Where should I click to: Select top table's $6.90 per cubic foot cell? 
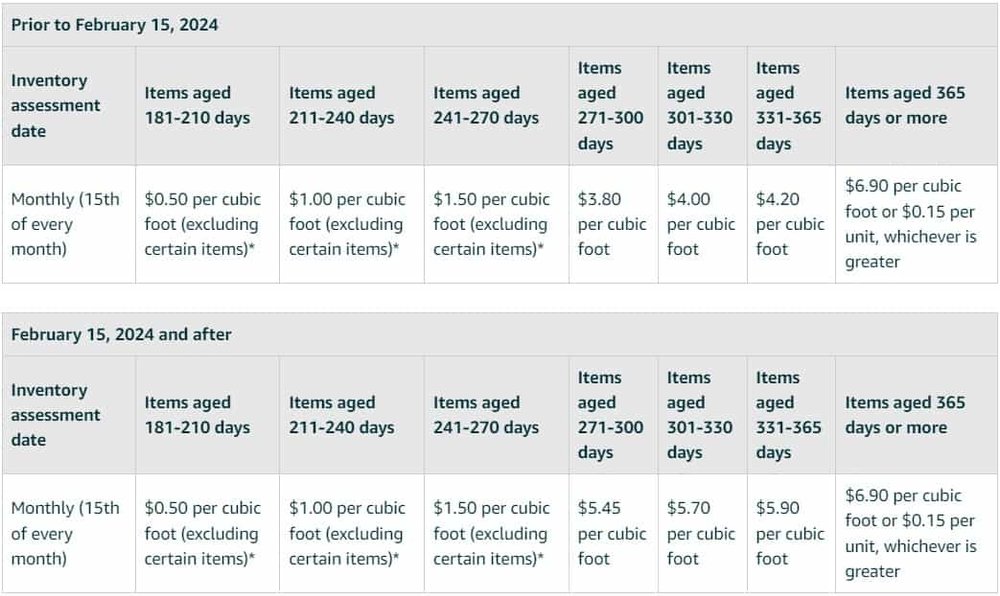coord(916,224)
